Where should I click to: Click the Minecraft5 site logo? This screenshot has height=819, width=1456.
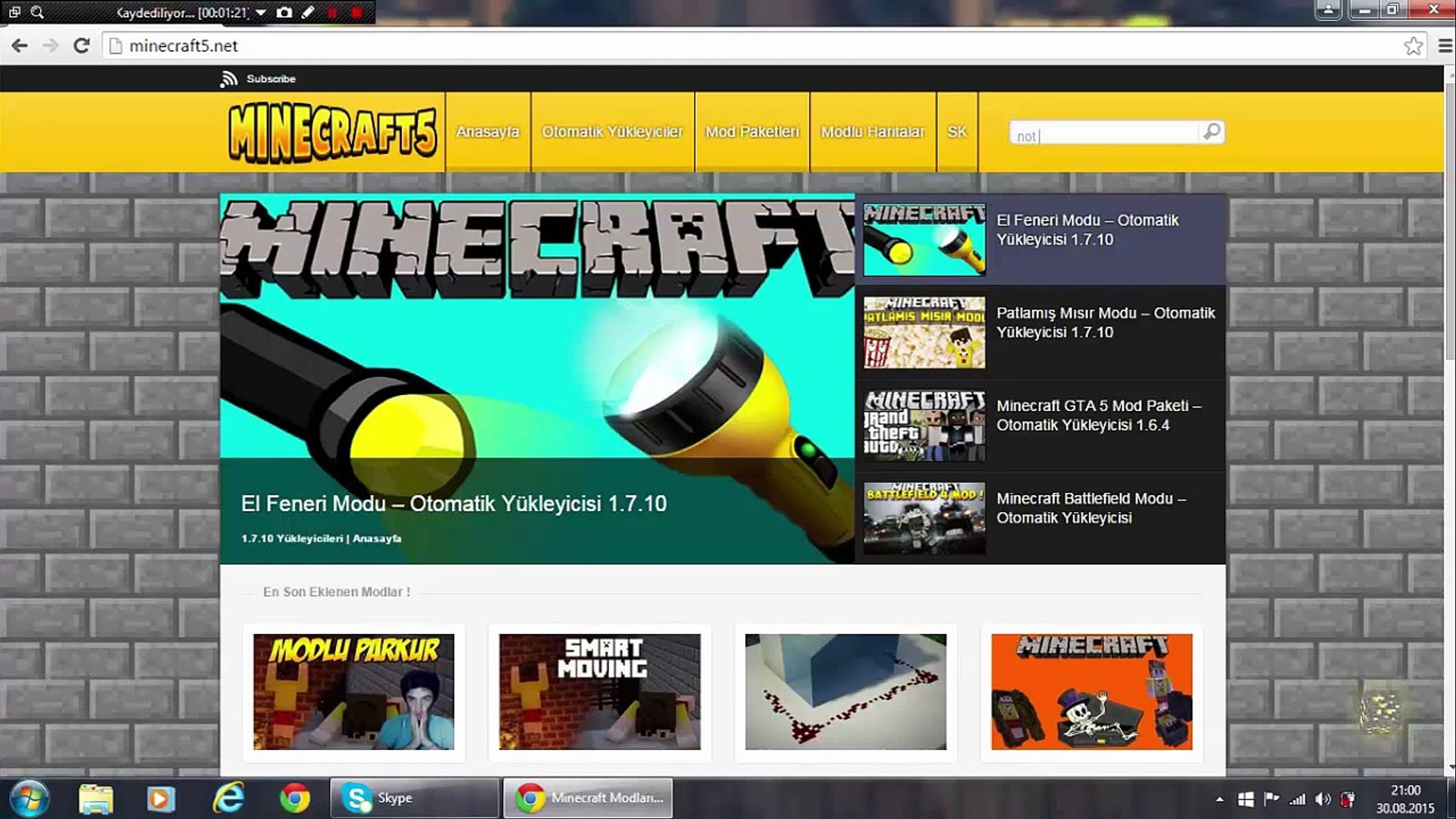(x=333, y=133)
